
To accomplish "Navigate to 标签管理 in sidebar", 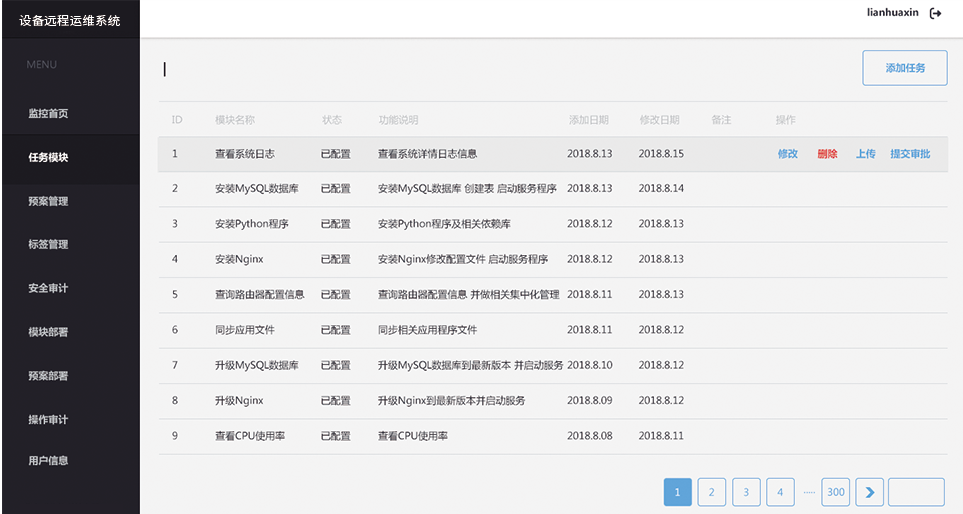I will [48, 245].
